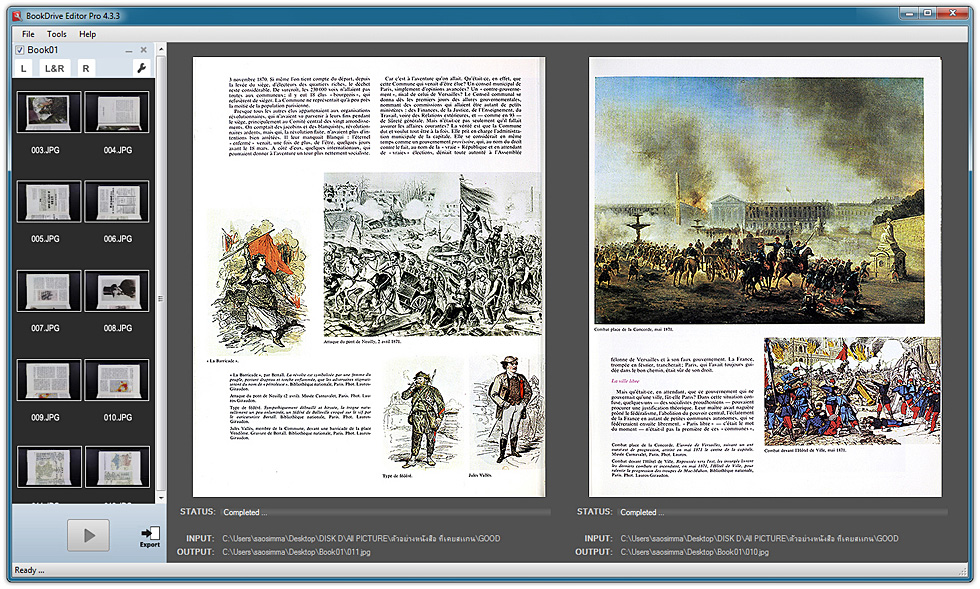Open the File menu
980x589 pixels.
28,34
